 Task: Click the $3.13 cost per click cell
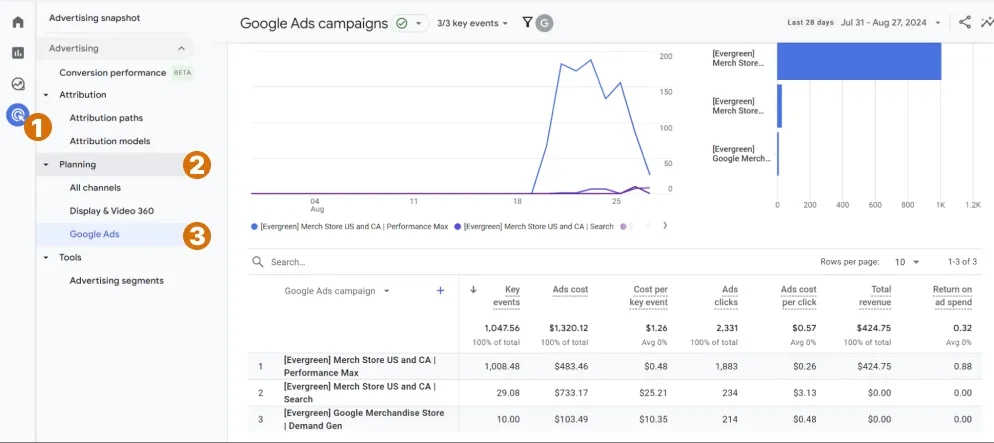tap(804, 393)
